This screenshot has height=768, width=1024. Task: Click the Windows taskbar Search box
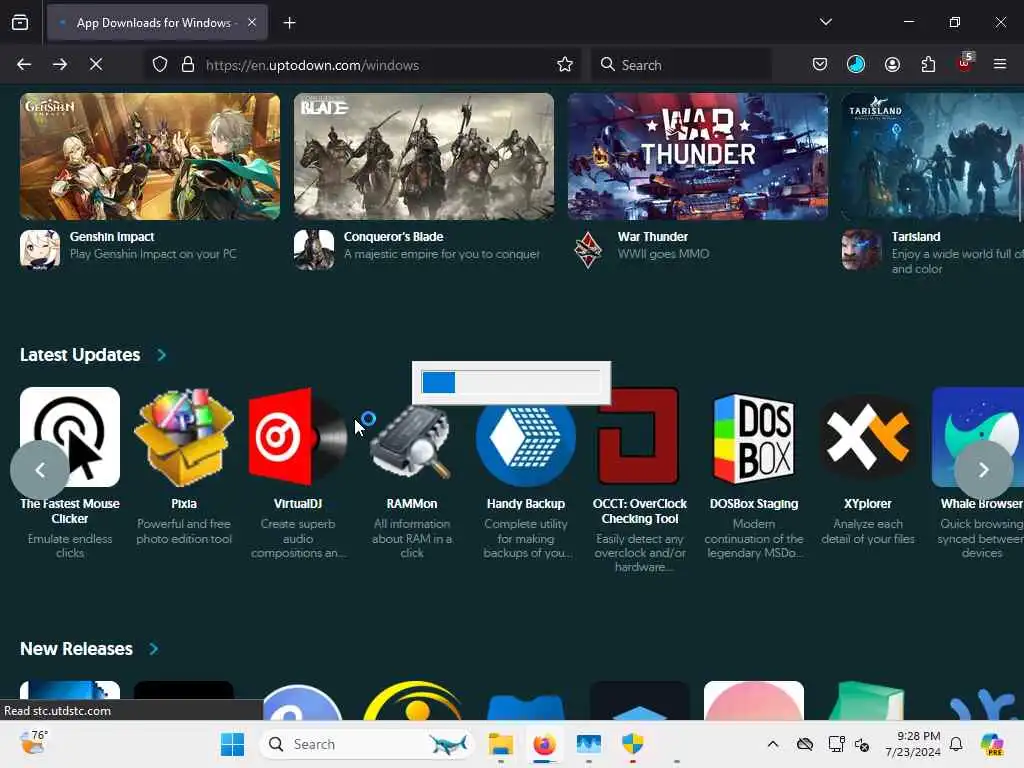click(x=366, y=744)
